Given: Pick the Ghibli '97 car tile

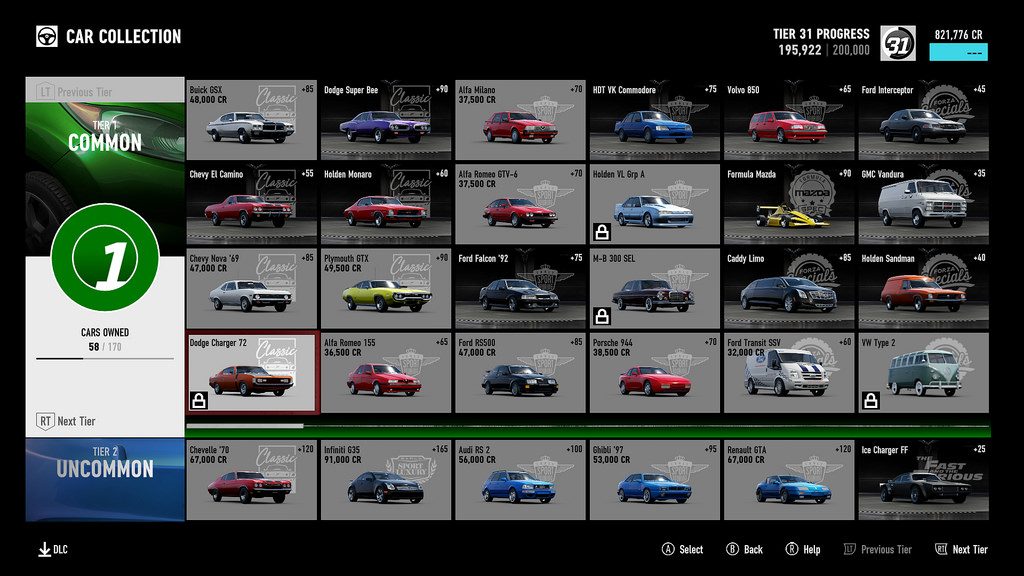Looking at the screenshot, I should coord(655,480).
